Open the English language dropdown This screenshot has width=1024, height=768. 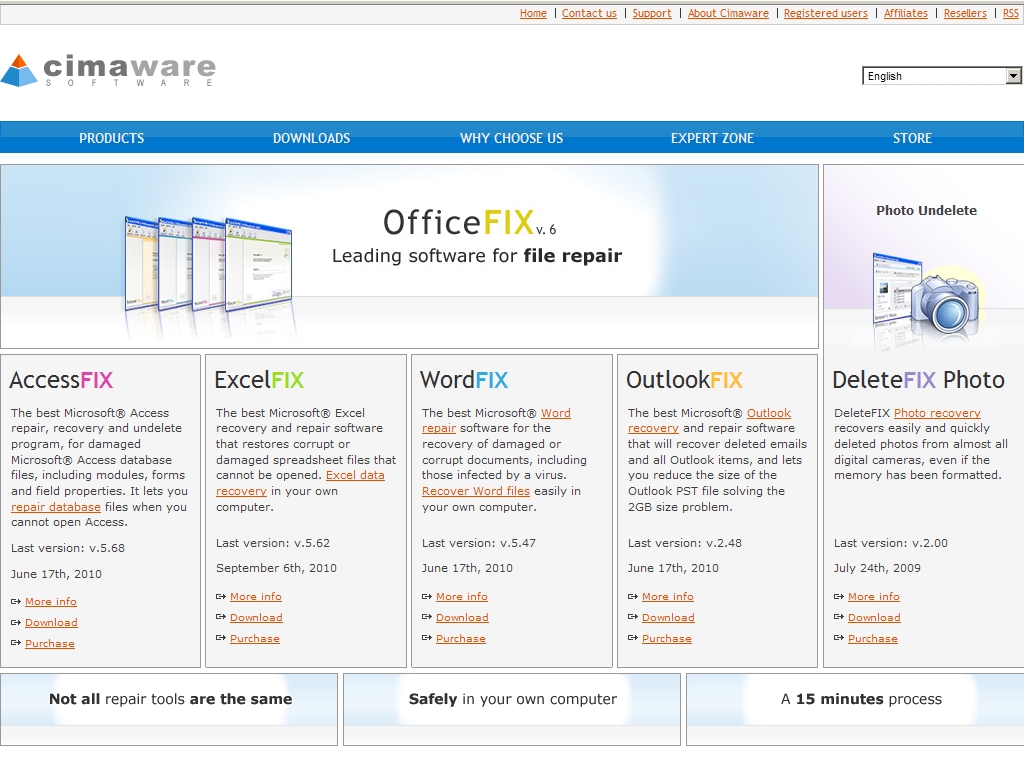(x=941, y=76)
